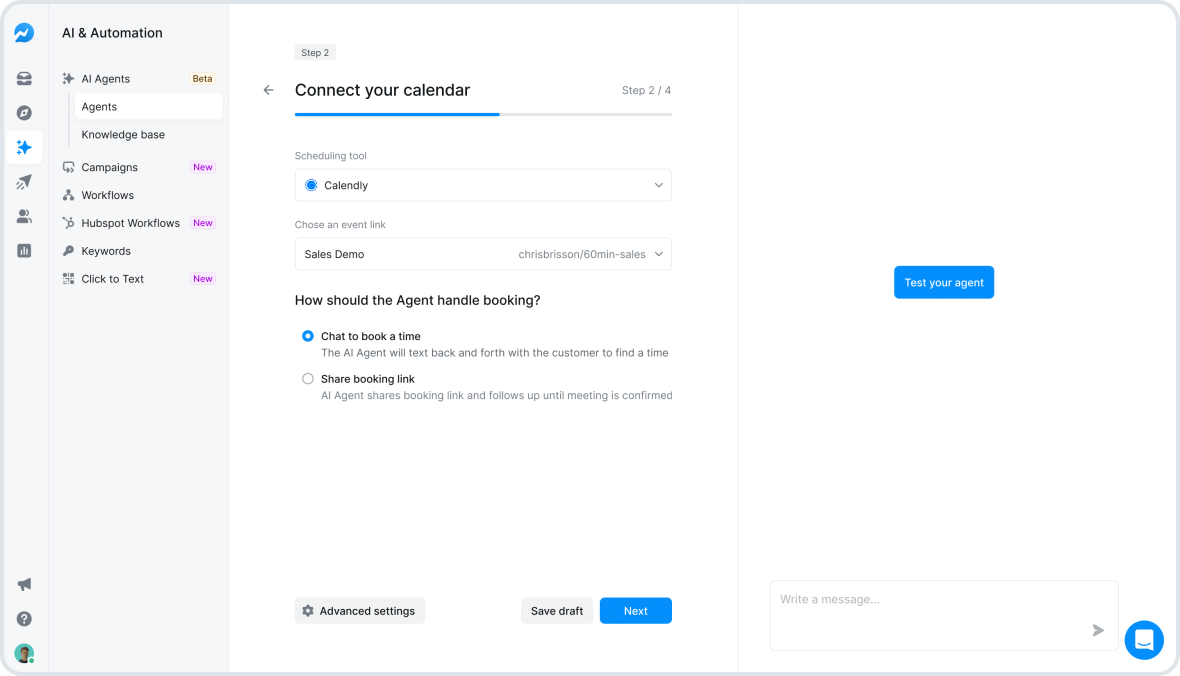This screenshot has height=676, width=1180.
Task: Click the AI Agents sparkle icon
Action: (68, 78)
